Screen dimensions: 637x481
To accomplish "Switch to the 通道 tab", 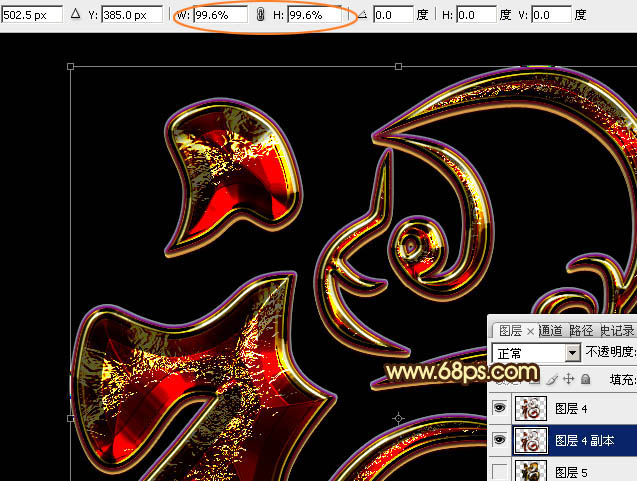I will pos(551,331).
